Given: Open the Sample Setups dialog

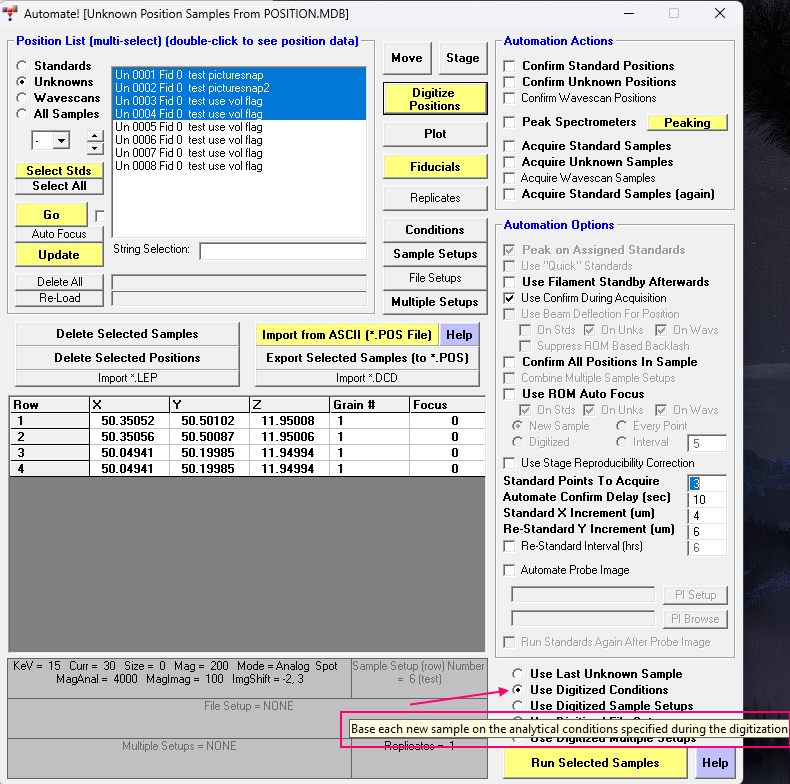Looking at the screenshot, I should (x=435, y=254).
